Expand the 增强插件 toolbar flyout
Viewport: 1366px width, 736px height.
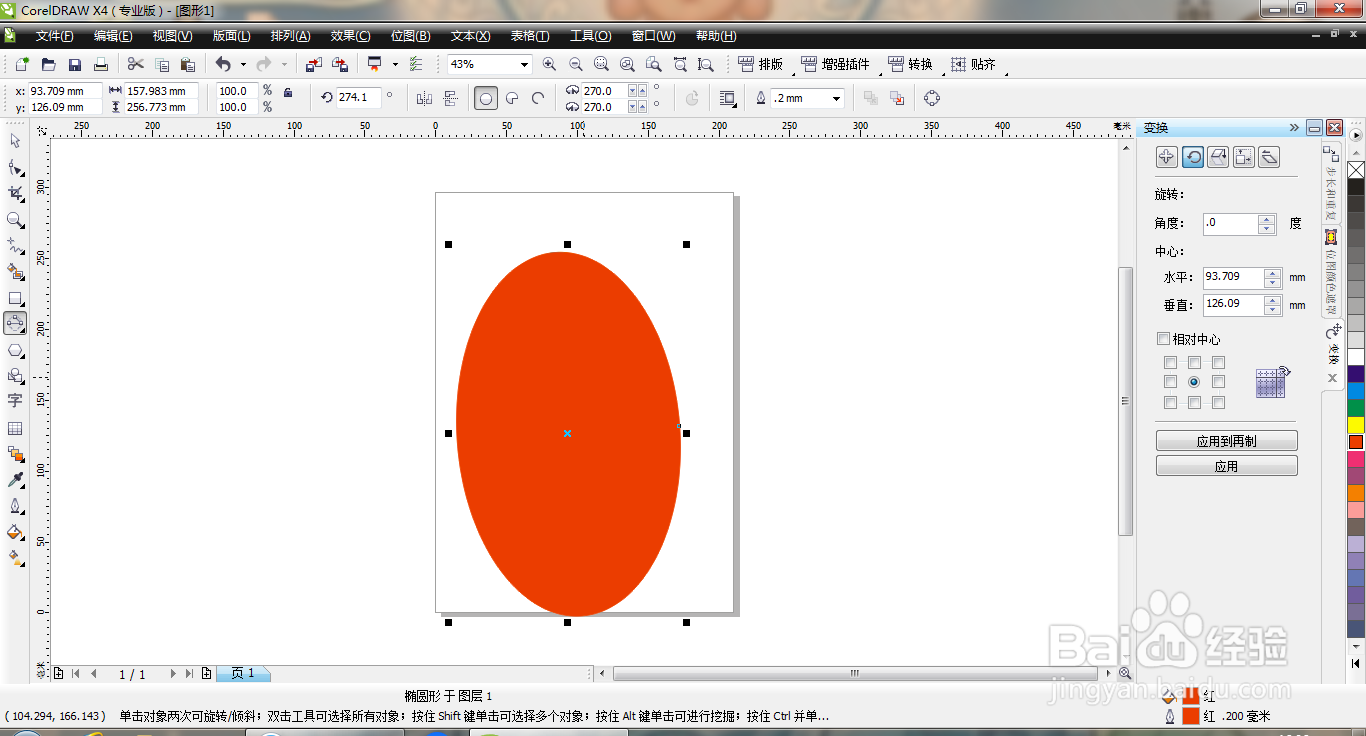pos(879,72)
